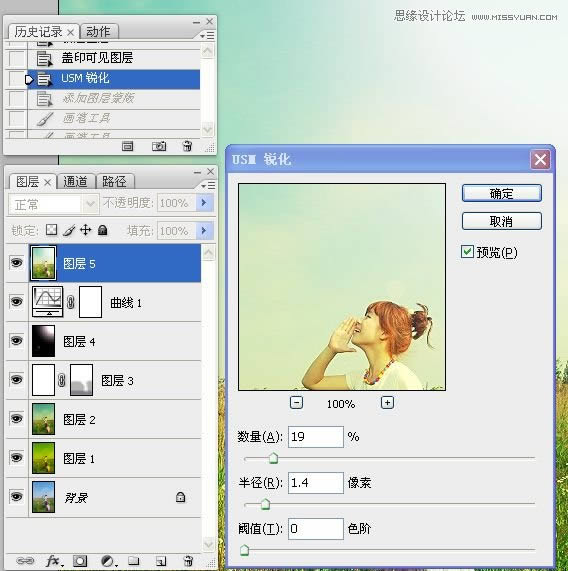
Task: Hide the 曲线 1 curves layer
Action: 16,302
